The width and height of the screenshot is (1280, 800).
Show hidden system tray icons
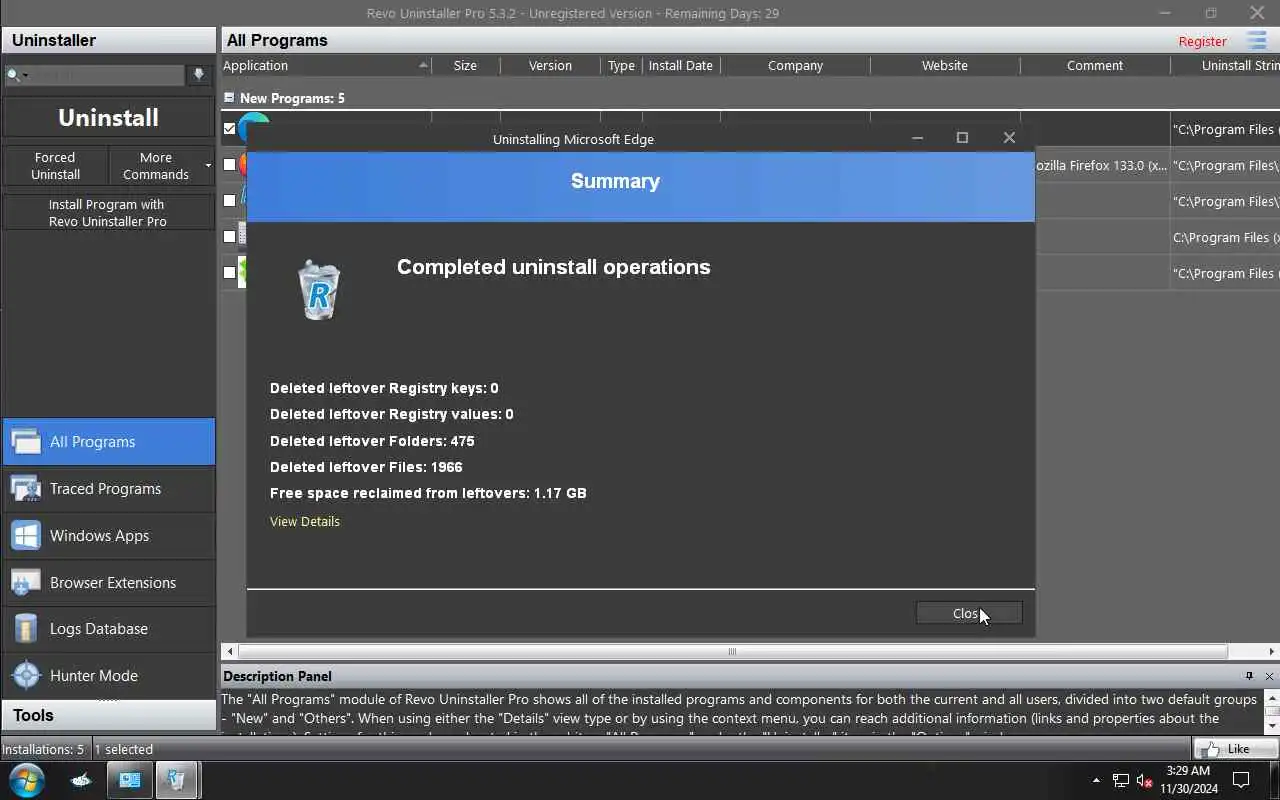click(x=1096, y=780)
